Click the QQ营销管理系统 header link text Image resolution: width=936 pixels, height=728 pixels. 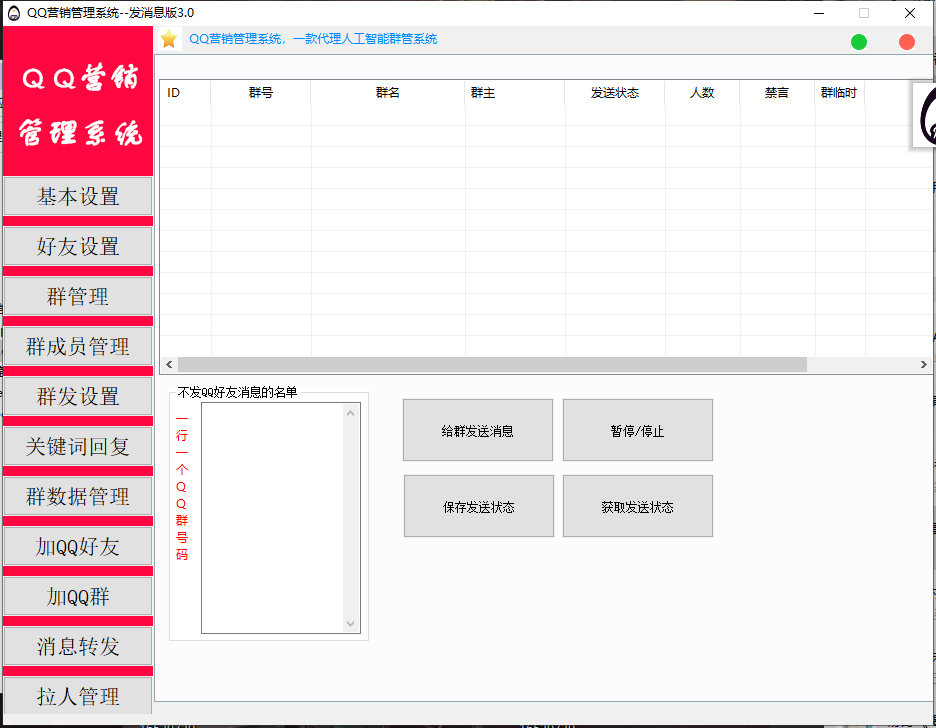pos(313,39)
